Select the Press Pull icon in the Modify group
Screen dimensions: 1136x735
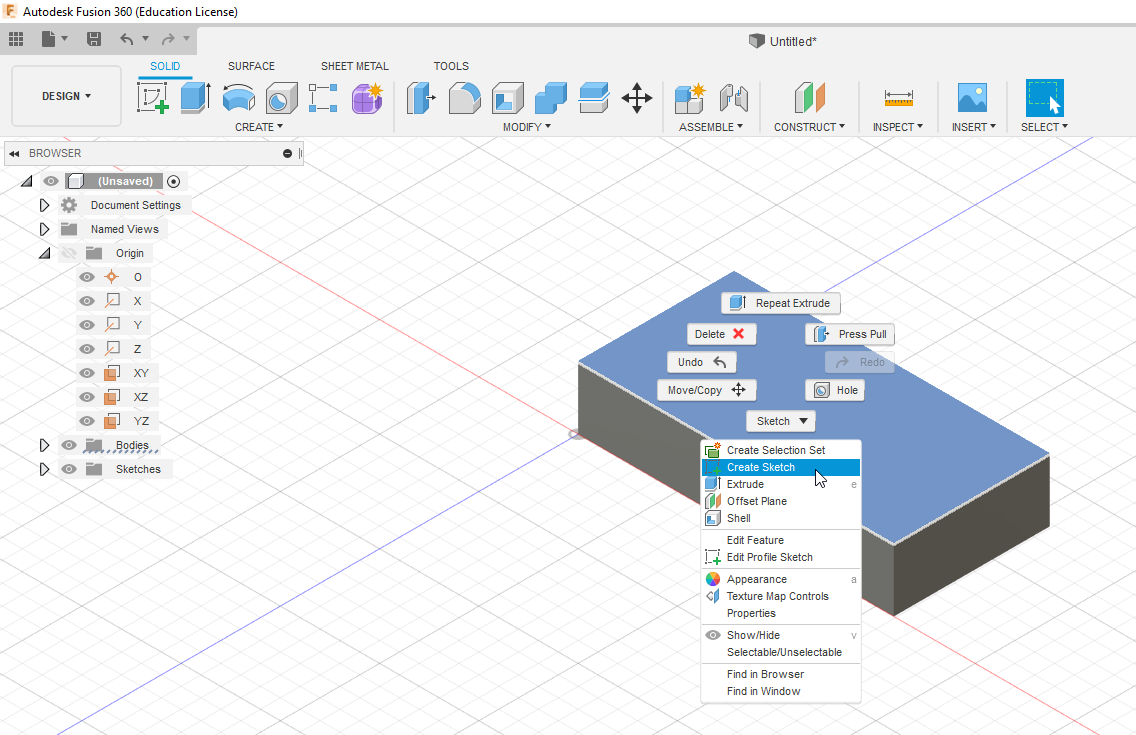click(x=421, y=98)
